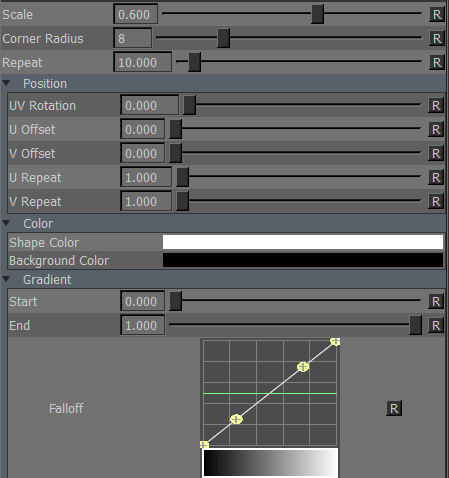Reset U Offset to default
This screenshot has height=478, width=449.
point(436,130)
